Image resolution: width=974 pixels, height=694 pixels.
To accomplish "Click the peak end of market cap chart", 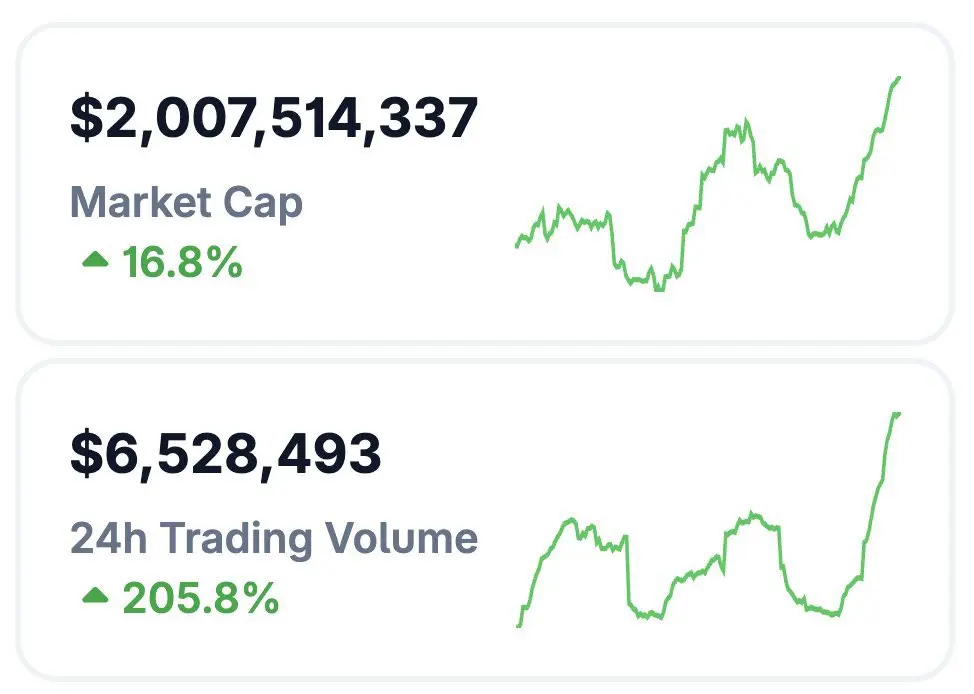I will [898, 79].
